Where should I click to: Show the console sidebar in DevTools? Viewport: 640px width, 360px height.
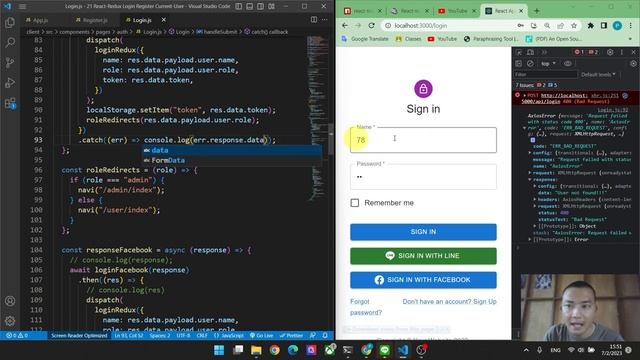coord(519,64)
